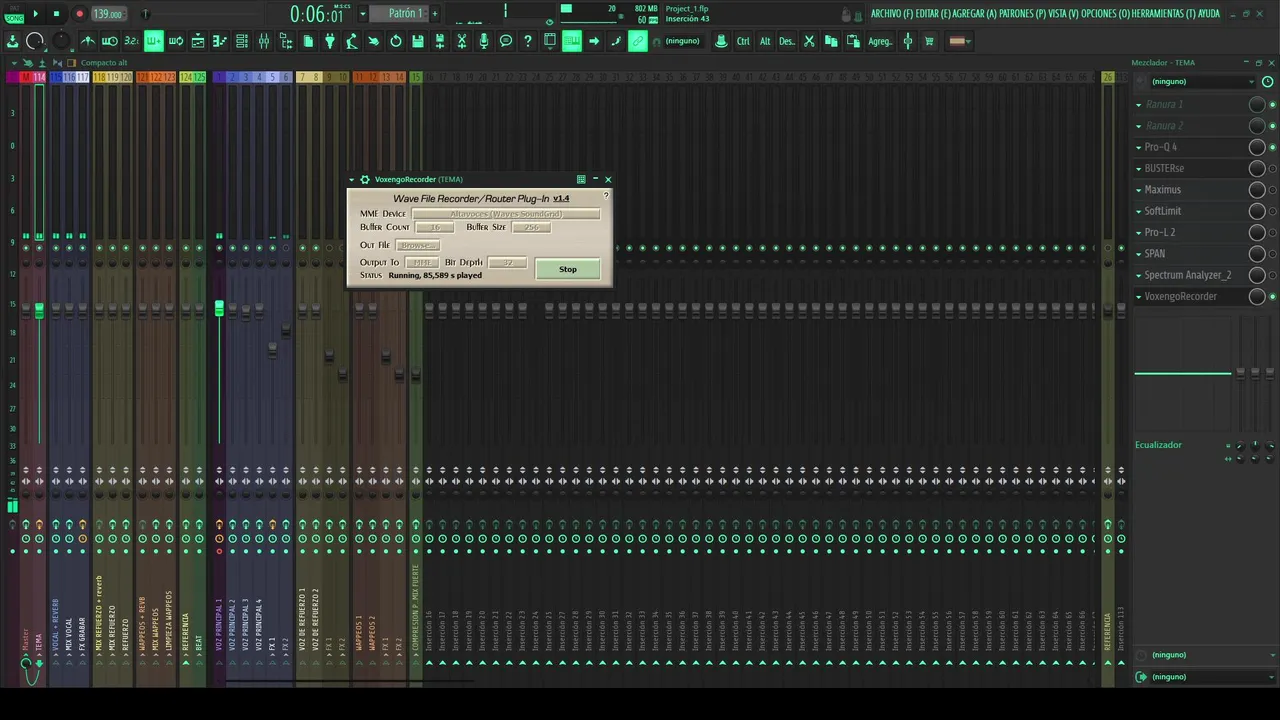Open Pro-Q 4 slot menu arrow
Screen dimensions: 1280x720
1138,147
